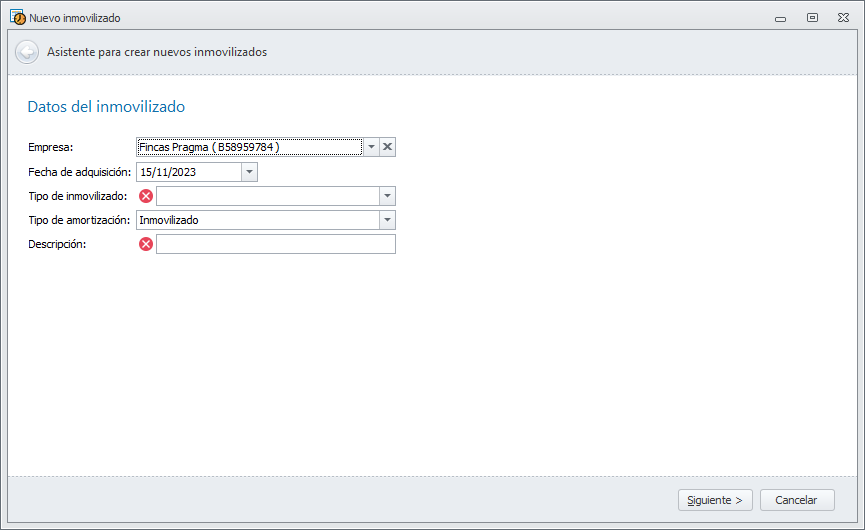Click error icon beside Descripción field
Screen dimensions: 865x530
[x=146, y=244]
